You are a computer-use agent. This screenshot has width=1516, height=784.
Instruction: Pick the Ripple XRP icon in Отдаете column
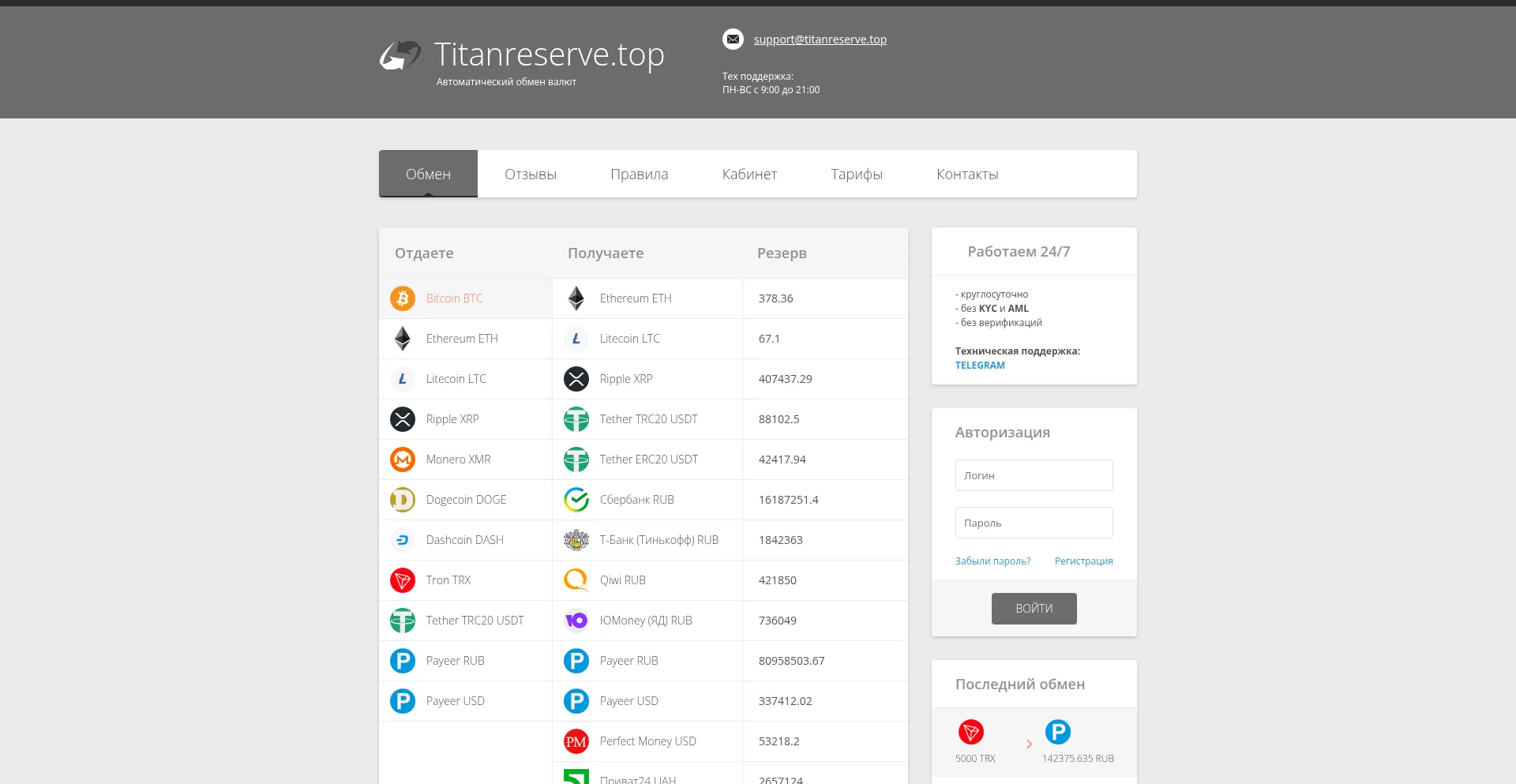(403, 419)
